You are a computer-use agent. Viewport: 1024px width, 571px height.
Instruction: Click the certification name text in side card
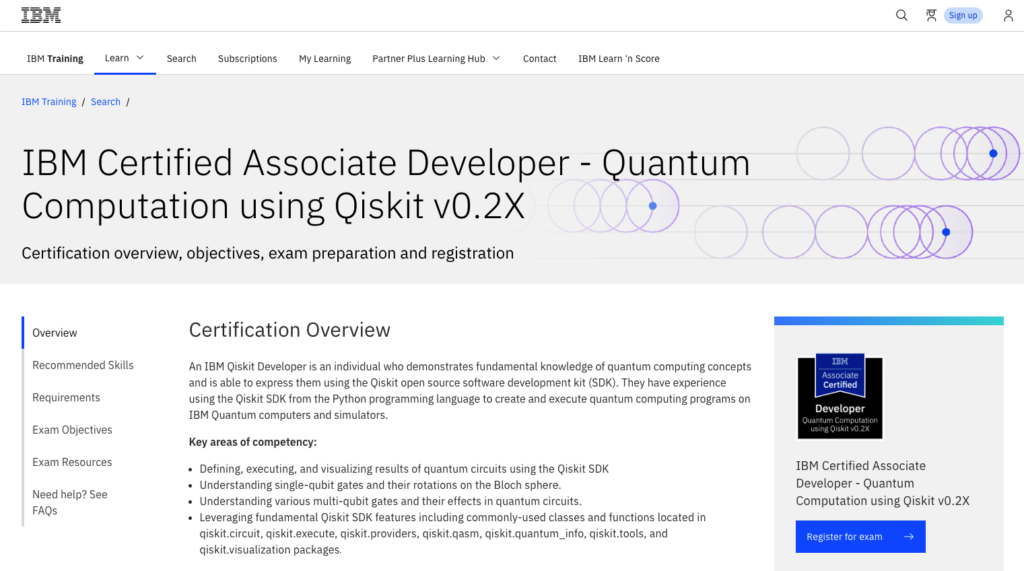[882, 483]
